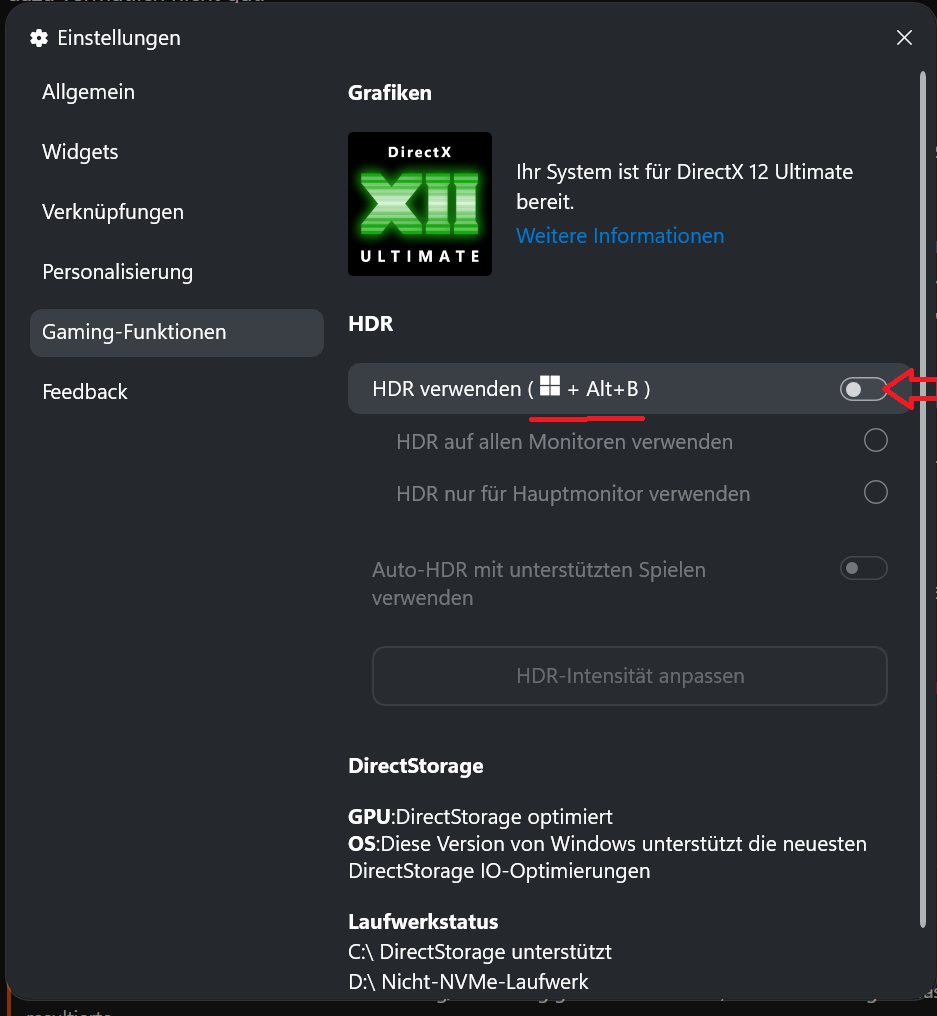
Task: Click the "DirectStorage" section heading
Action: click(x=415, y=765)
